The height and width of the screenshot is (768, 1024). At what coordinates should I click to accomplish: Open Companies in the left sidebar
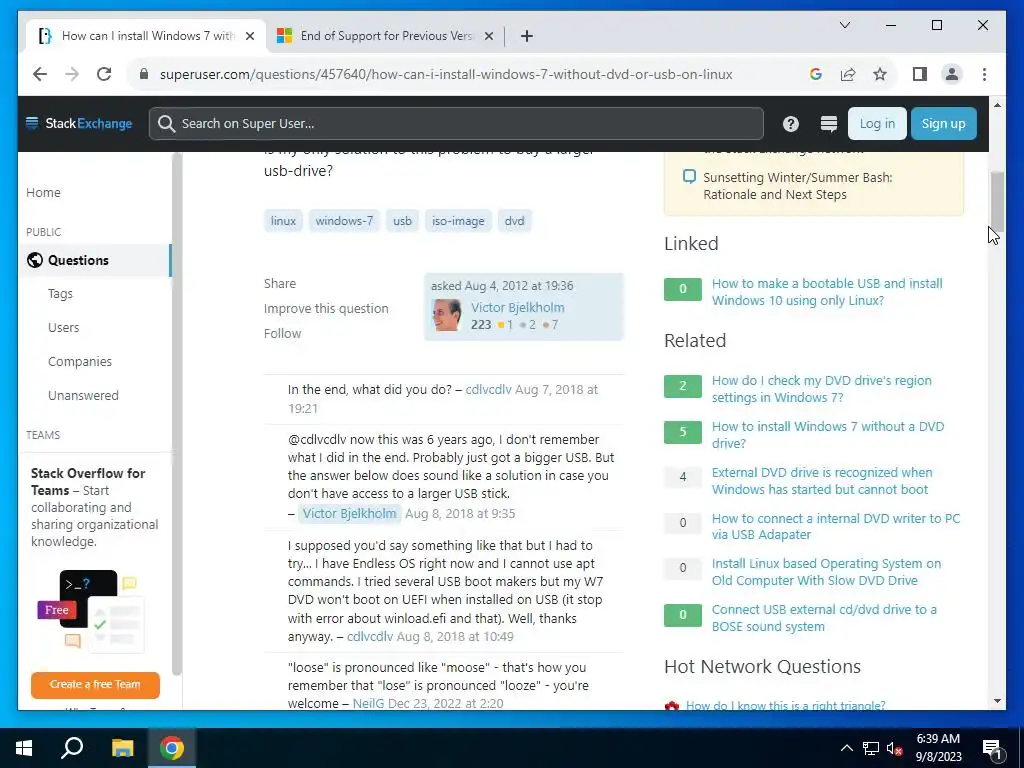coord(80,362)
